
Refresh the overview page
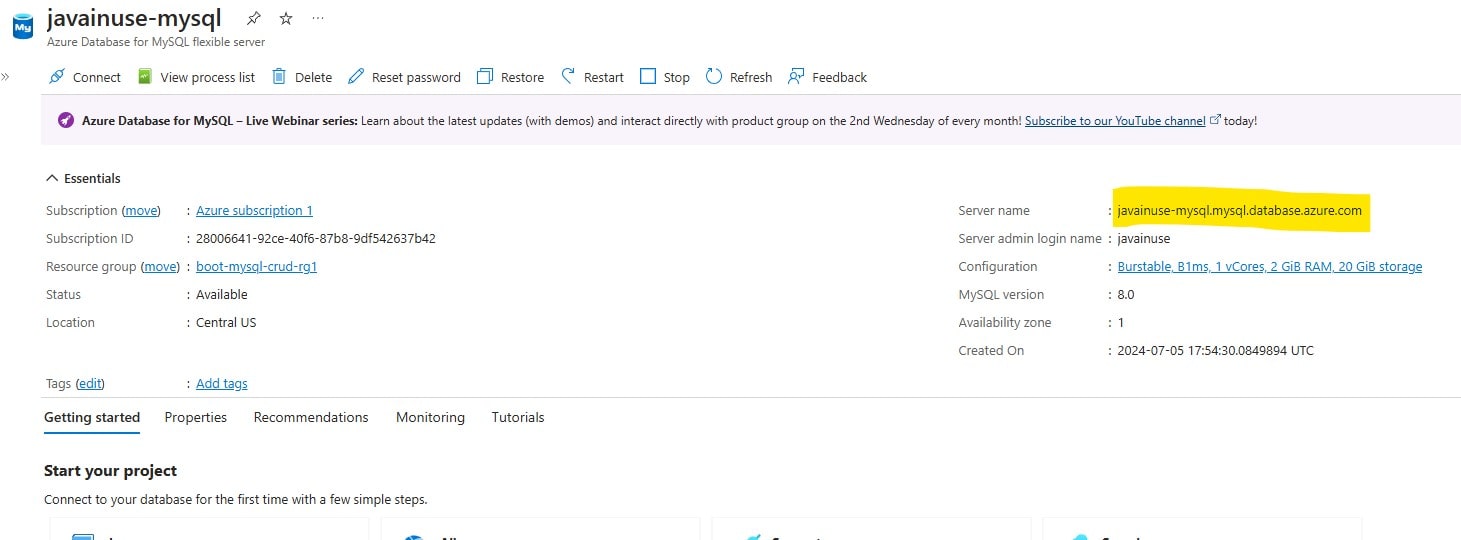click(739, 77)
